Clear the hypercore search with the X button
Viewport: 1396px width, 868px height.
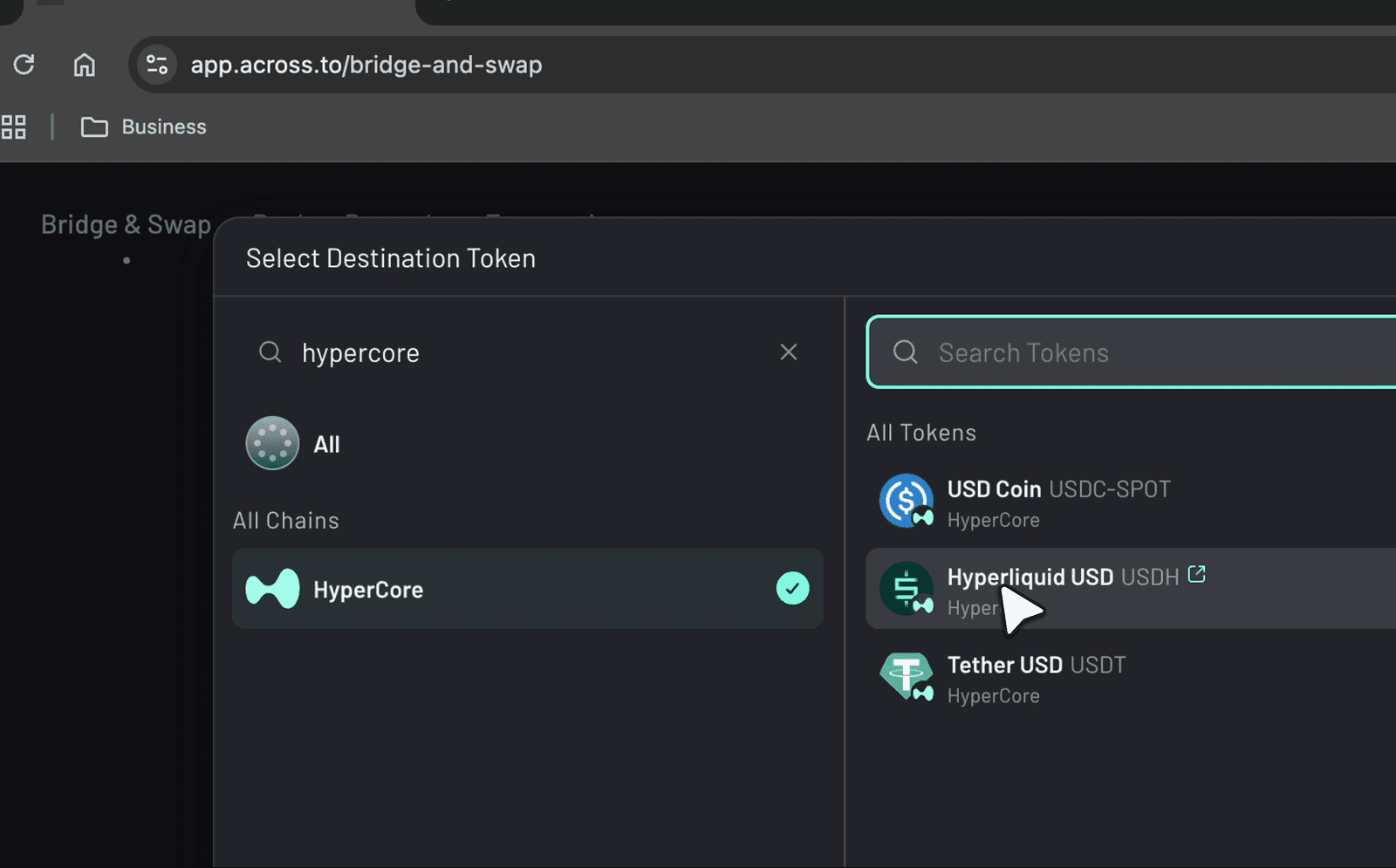tap(788, 352)
